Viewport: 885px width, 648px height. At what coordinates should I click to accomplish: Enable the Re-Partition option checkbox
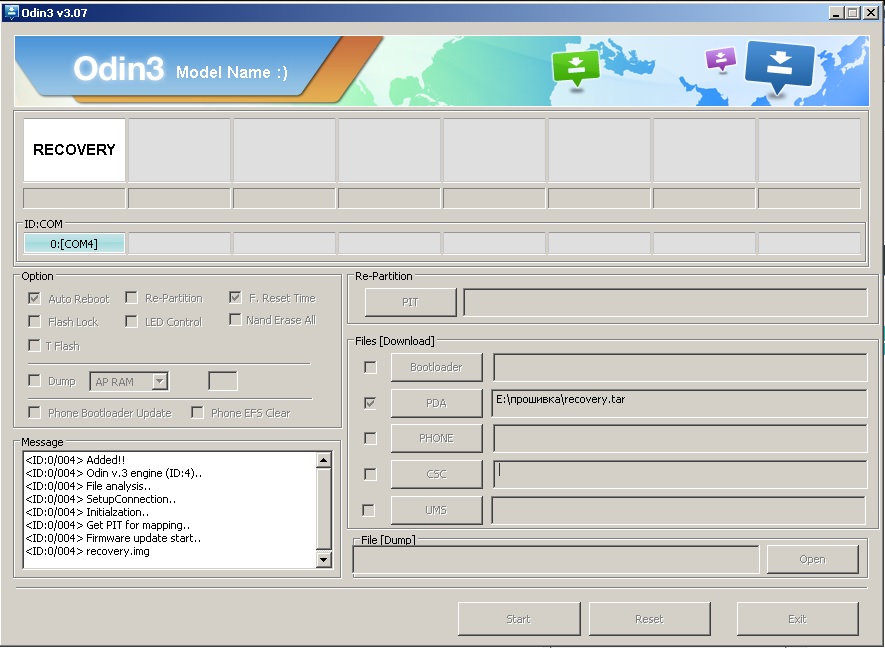click(131, 297)
